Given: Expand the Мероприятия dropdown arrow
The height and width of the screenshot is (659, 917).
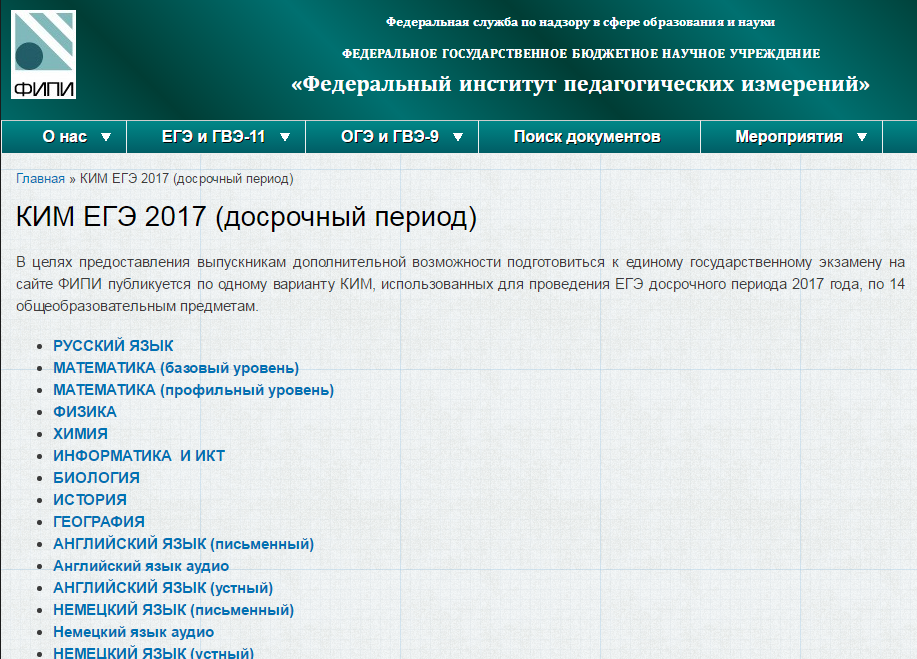Looking at the screenshot, I should 861,137.
